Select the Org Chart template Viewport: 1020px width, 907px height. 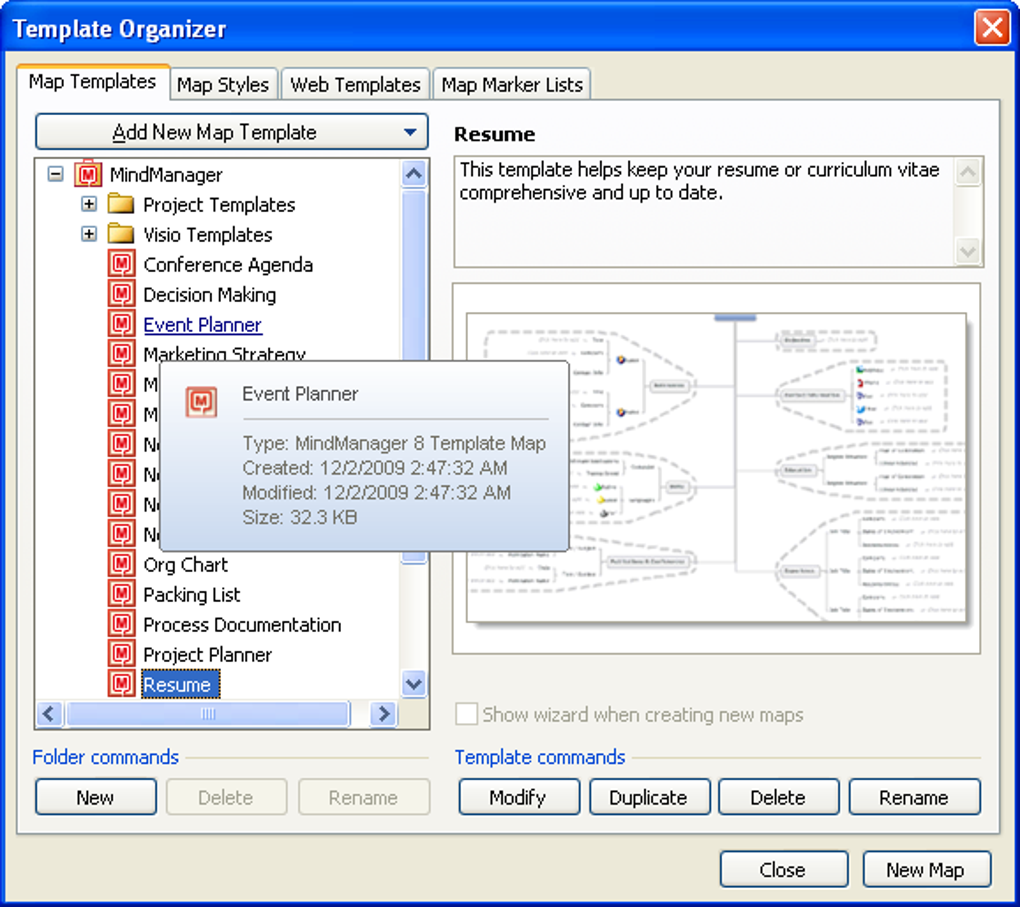point(185,564)
